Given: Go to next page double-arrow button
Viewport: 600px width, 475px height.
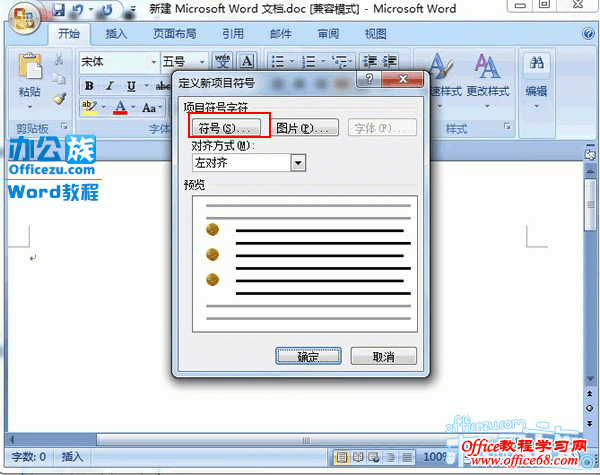Looking at the screenshot, I should point(590,423).
